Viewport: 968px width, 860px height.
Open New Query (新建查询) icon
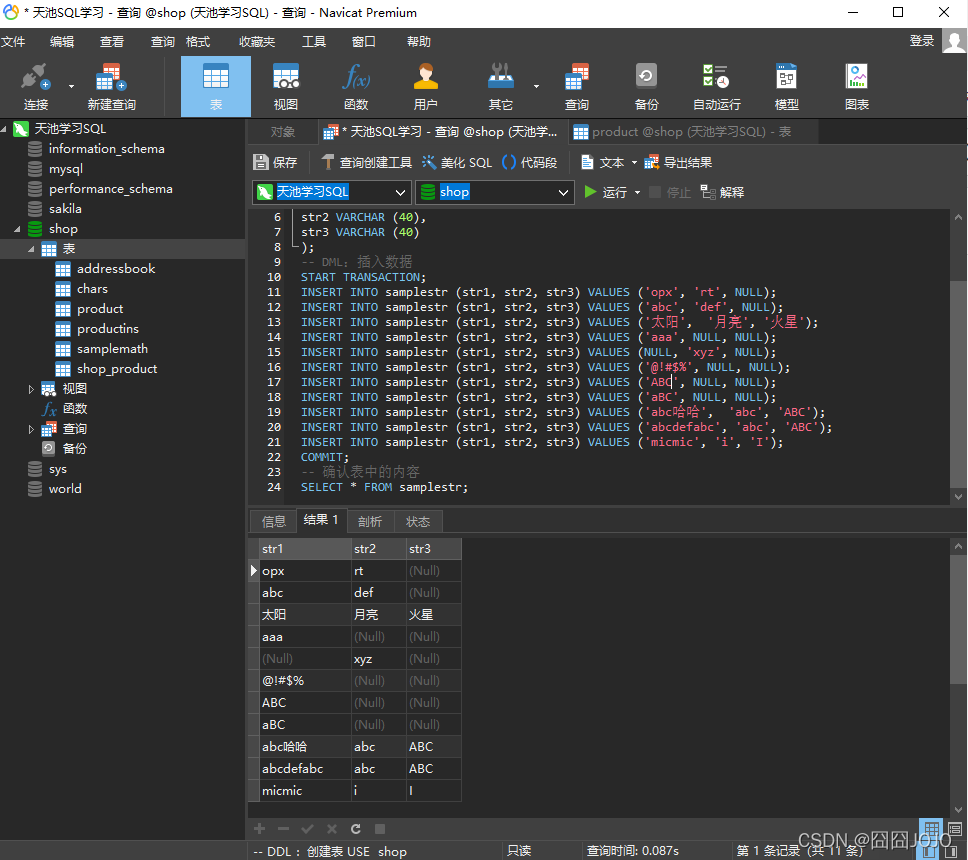point(111,86)
